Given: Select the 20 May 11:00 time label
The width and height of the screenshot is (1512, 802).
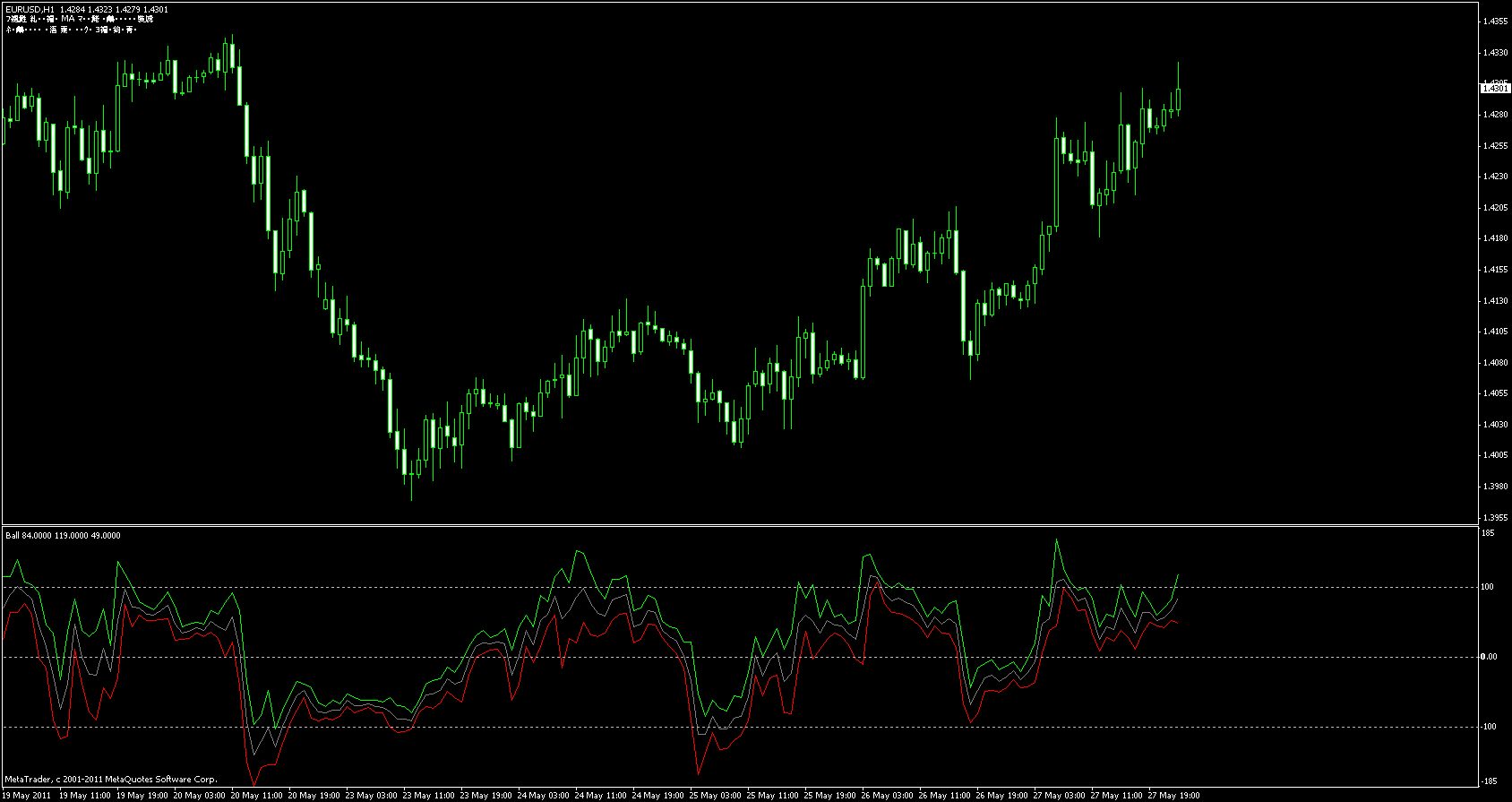Looking at the screenshot, I should (257, 795).
